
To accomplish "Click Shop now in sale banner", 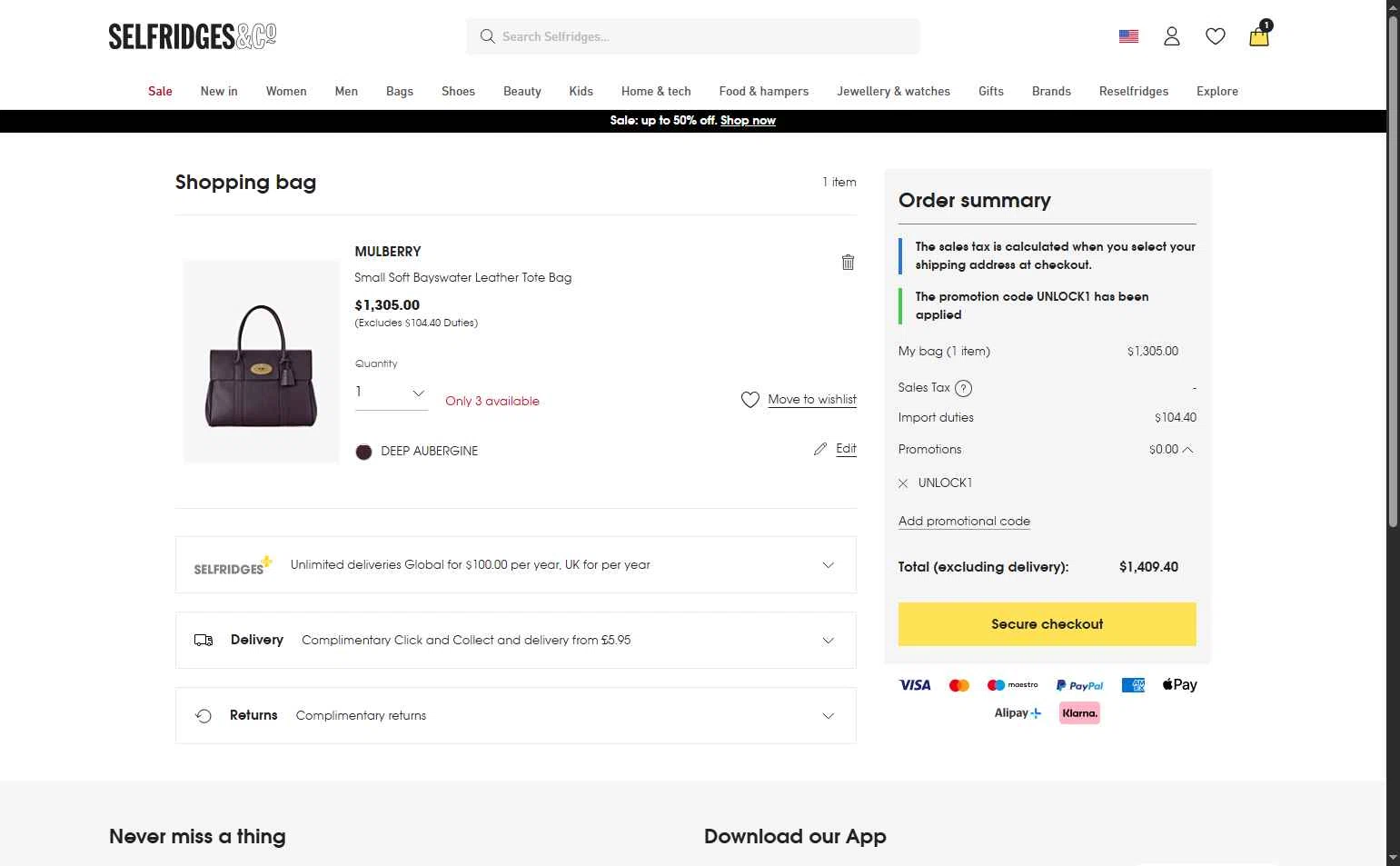I will pyautogui.click(x=748, y=121).
